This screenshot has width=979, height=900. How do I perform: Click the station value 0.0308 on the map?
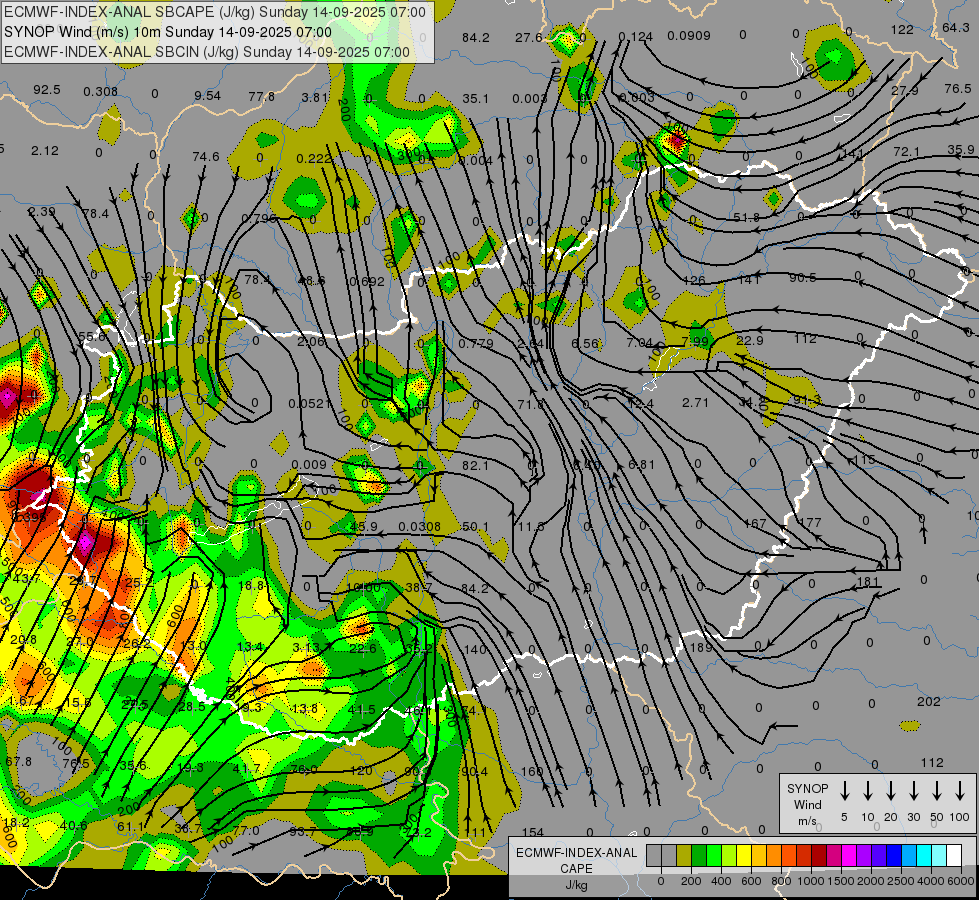pyautogui.click(x=420, y=527)
